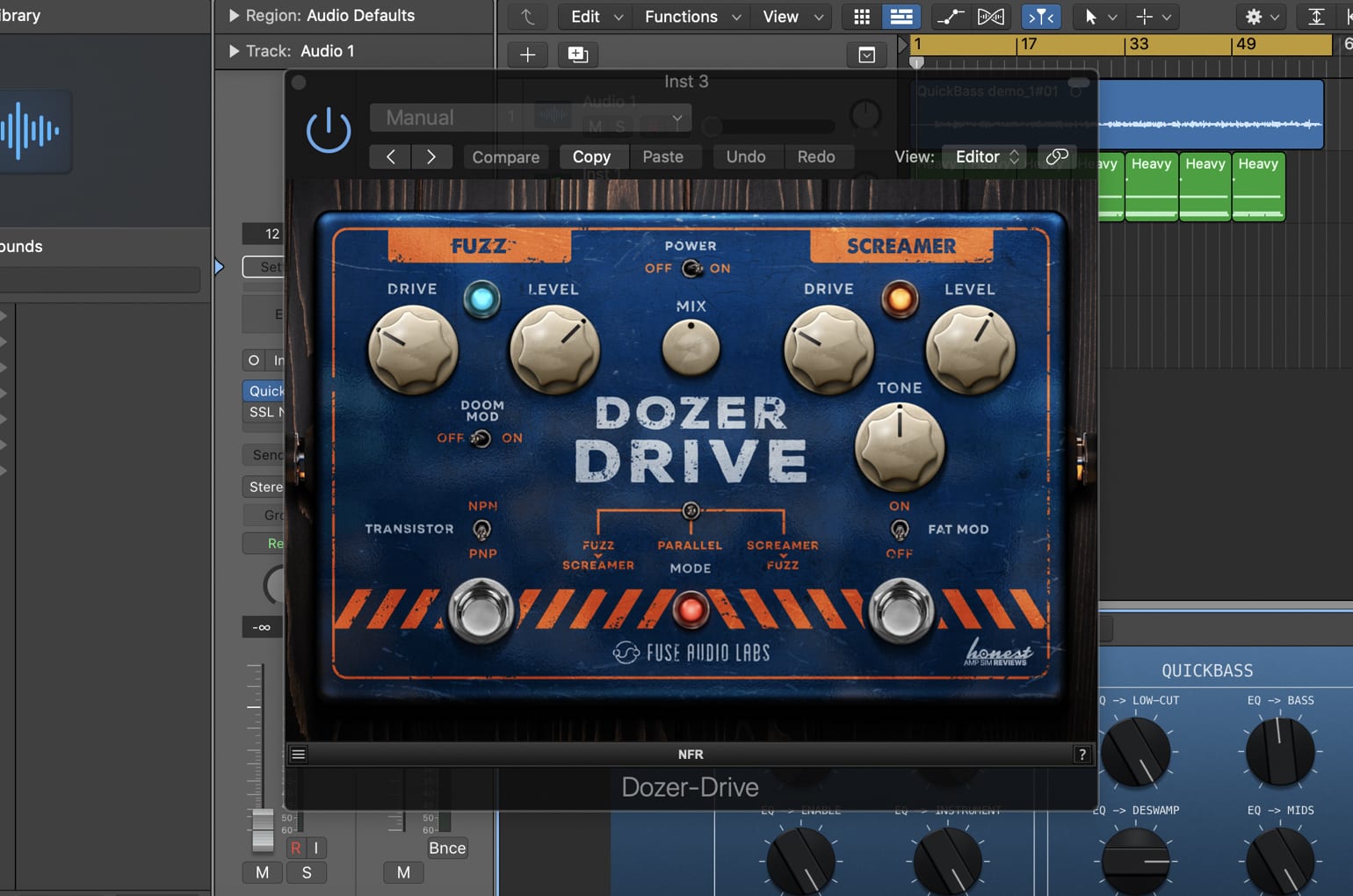Flip the Doom Mod off/on switch
The width and height of the screenshot is (1353, 896).
tap(481, 438)
